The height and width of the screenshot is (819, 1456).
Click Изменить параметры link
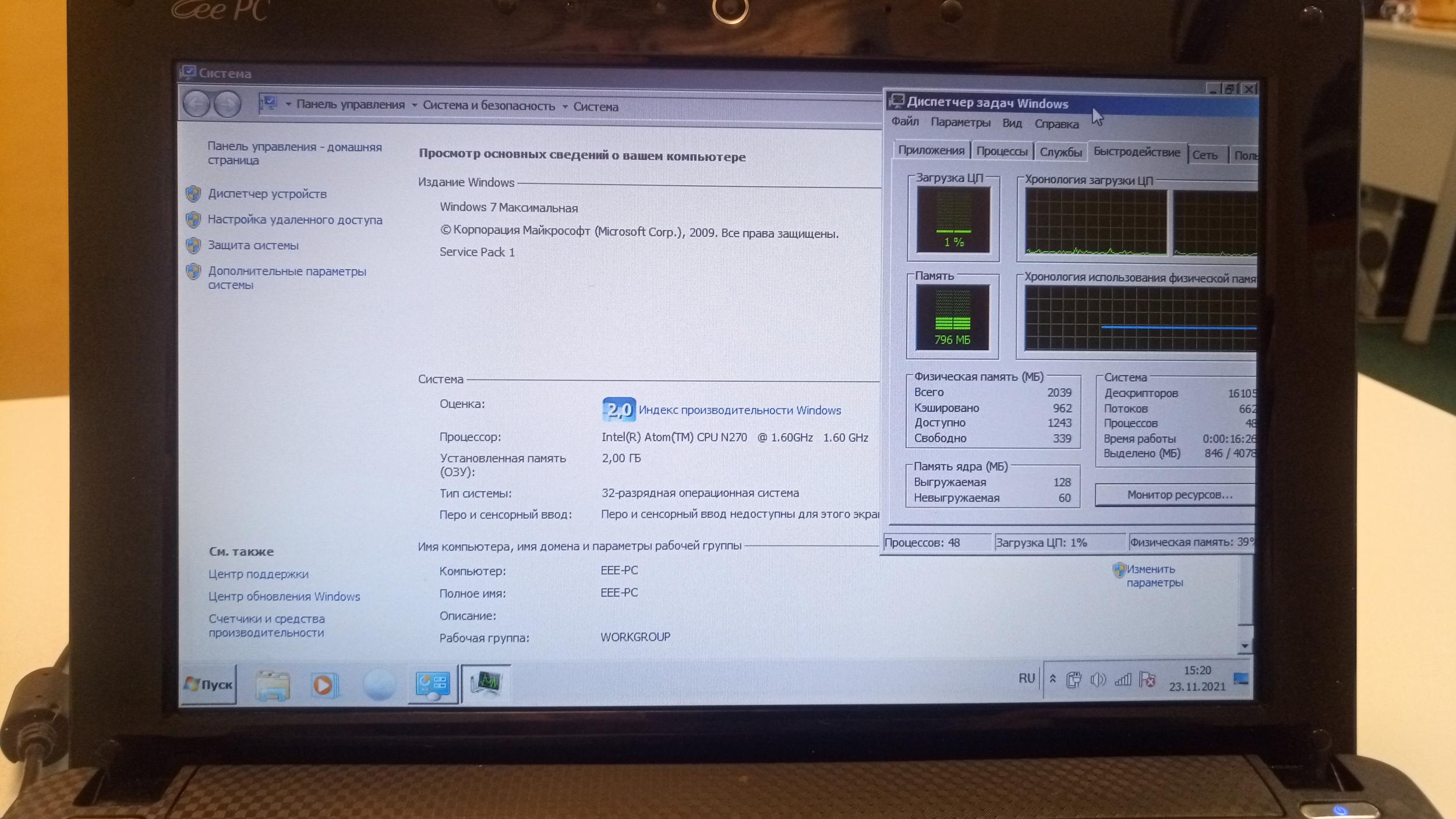point(1154,576)
